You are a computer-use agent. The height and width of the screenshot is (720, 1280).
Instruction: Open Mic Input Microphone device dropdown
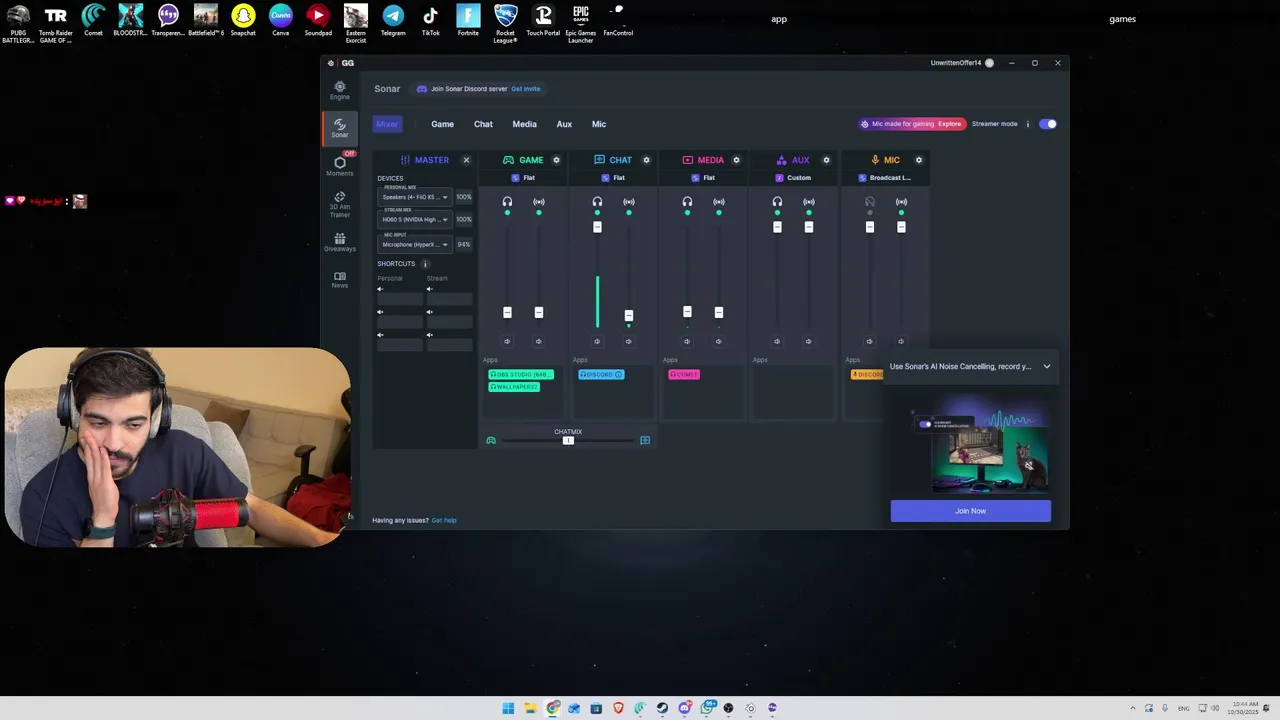pyautogui.click(x=415, y=245)
